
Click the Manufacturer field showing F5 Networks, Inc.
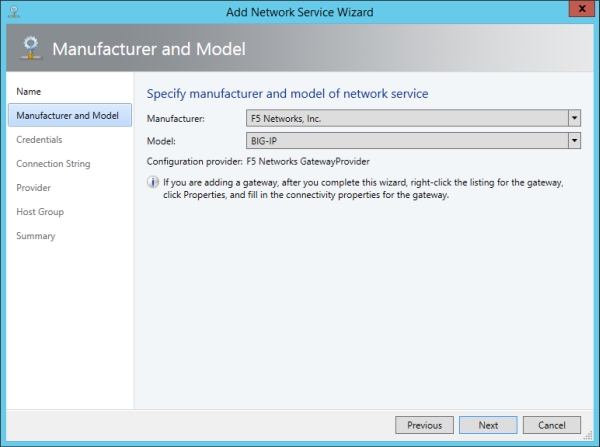pos(405,117)
